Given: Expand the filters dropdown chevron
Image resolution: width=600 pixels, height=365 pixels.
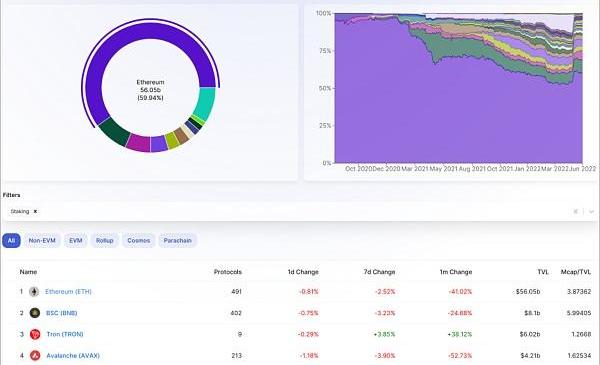Looking at the screenshot, I should point(591,211).
